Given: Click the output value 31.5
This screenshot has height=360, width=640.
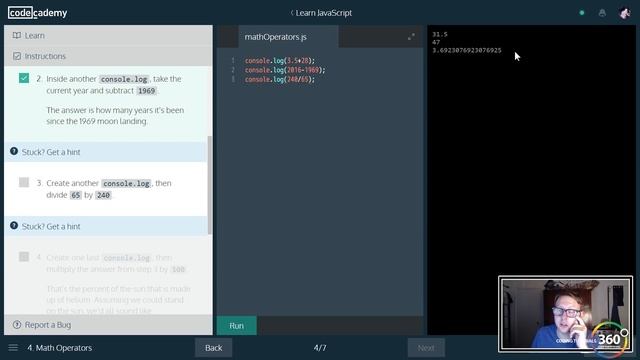Looking at the screenshot, I should pos(440,34).
